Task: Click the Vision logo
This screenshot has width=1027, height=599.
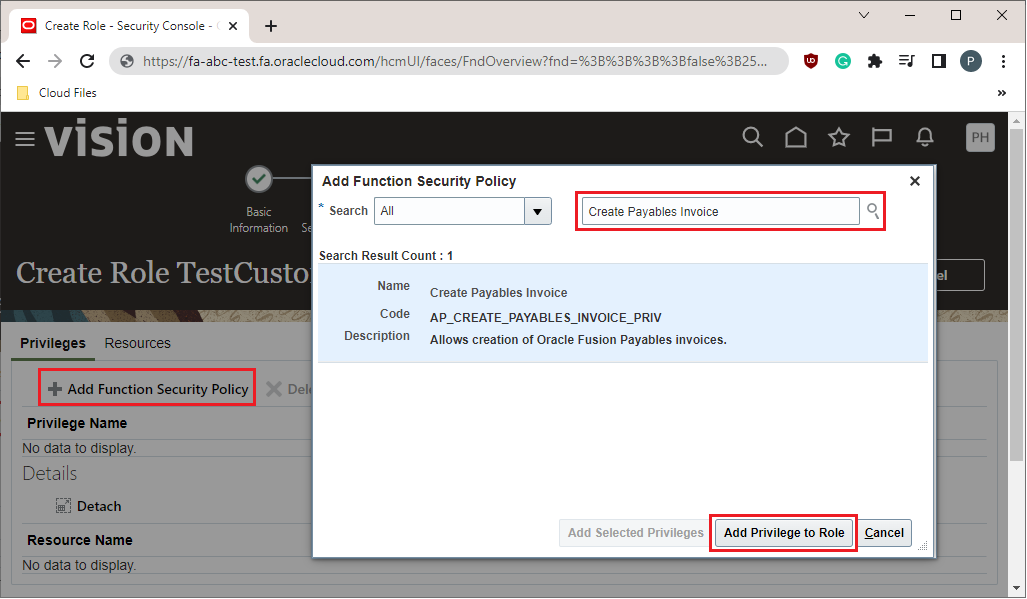Action: click(x=119, y=137)
